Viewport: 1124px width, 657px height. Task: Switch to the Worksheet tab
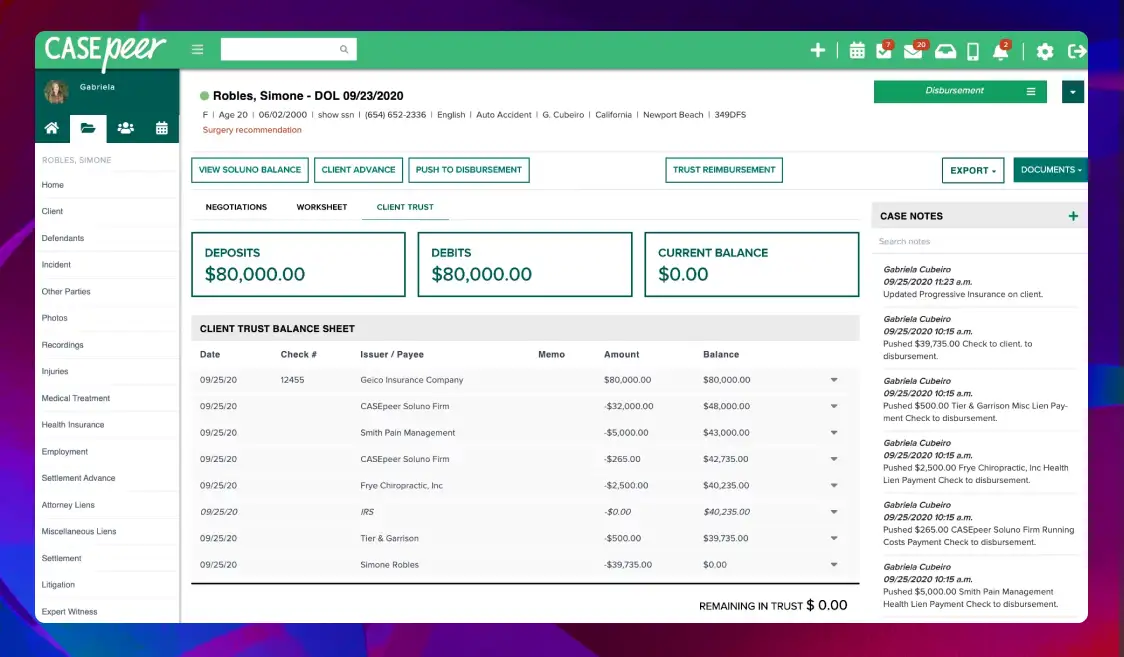tap(321, 207)
